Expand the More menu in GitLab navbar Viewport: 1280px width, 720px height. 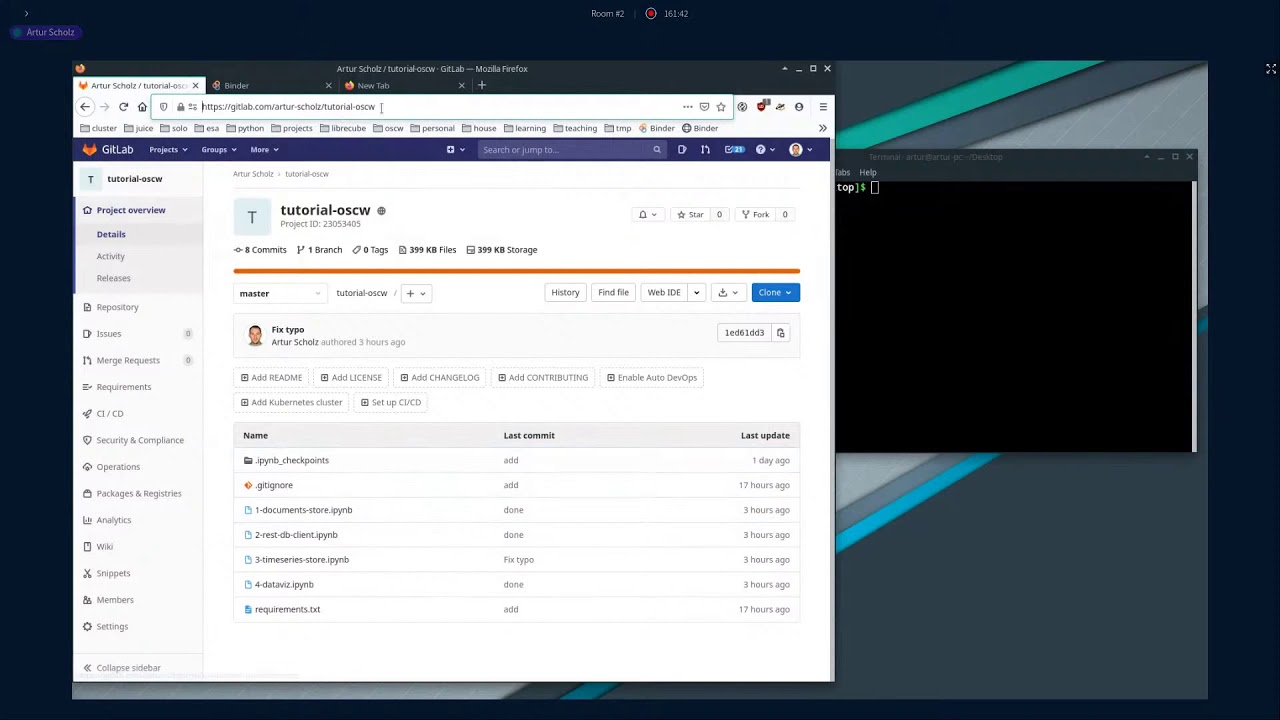(264, 150)
